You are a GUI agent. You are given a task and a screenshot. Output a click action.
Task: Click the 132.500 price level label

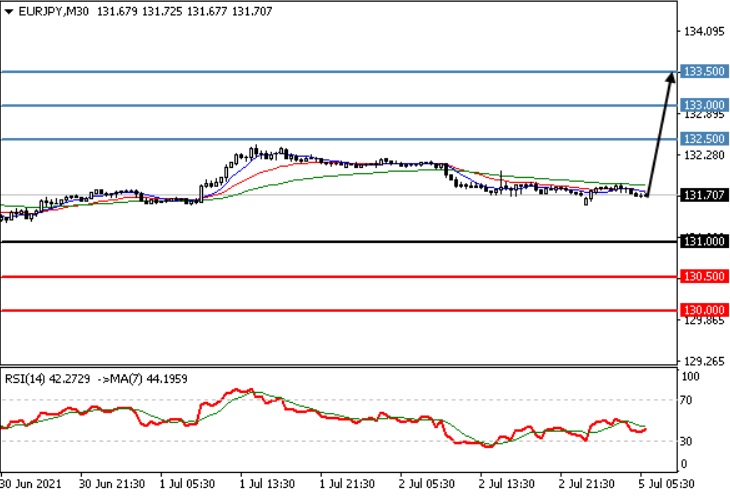(704, 139)
